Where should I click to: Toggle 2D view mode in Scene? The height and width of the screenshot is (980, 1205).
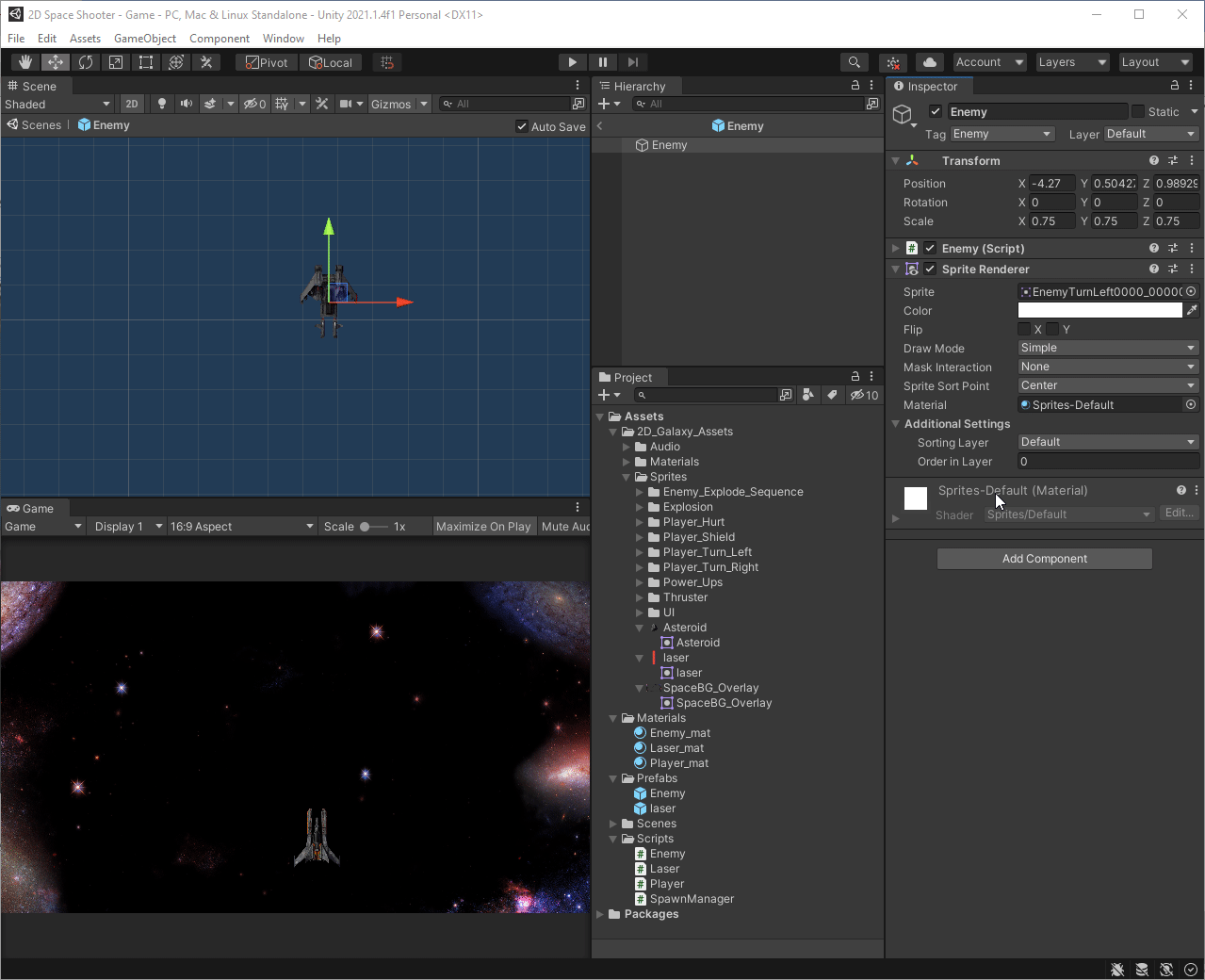[132, 104]
